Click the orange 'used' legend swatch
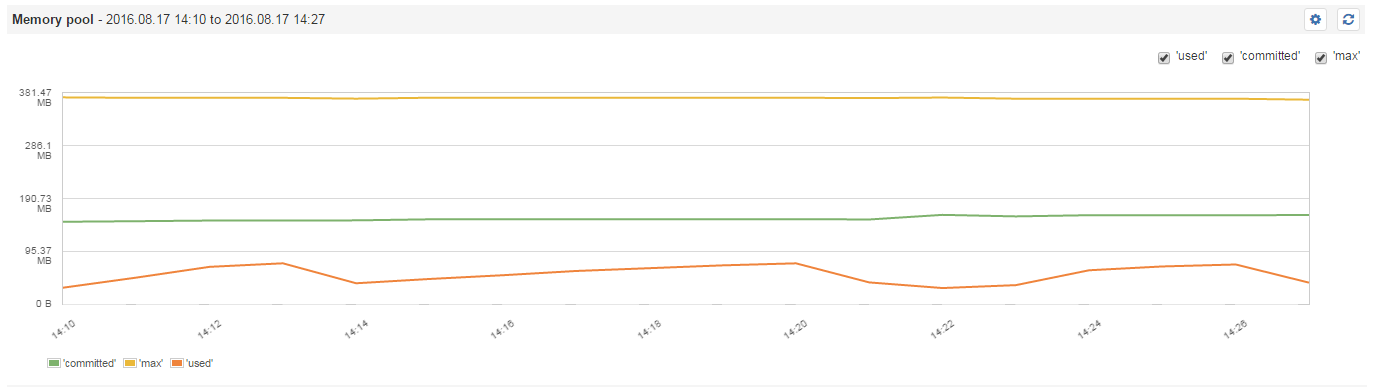Viewport: 1374px width, 387px height. point(177,362)
